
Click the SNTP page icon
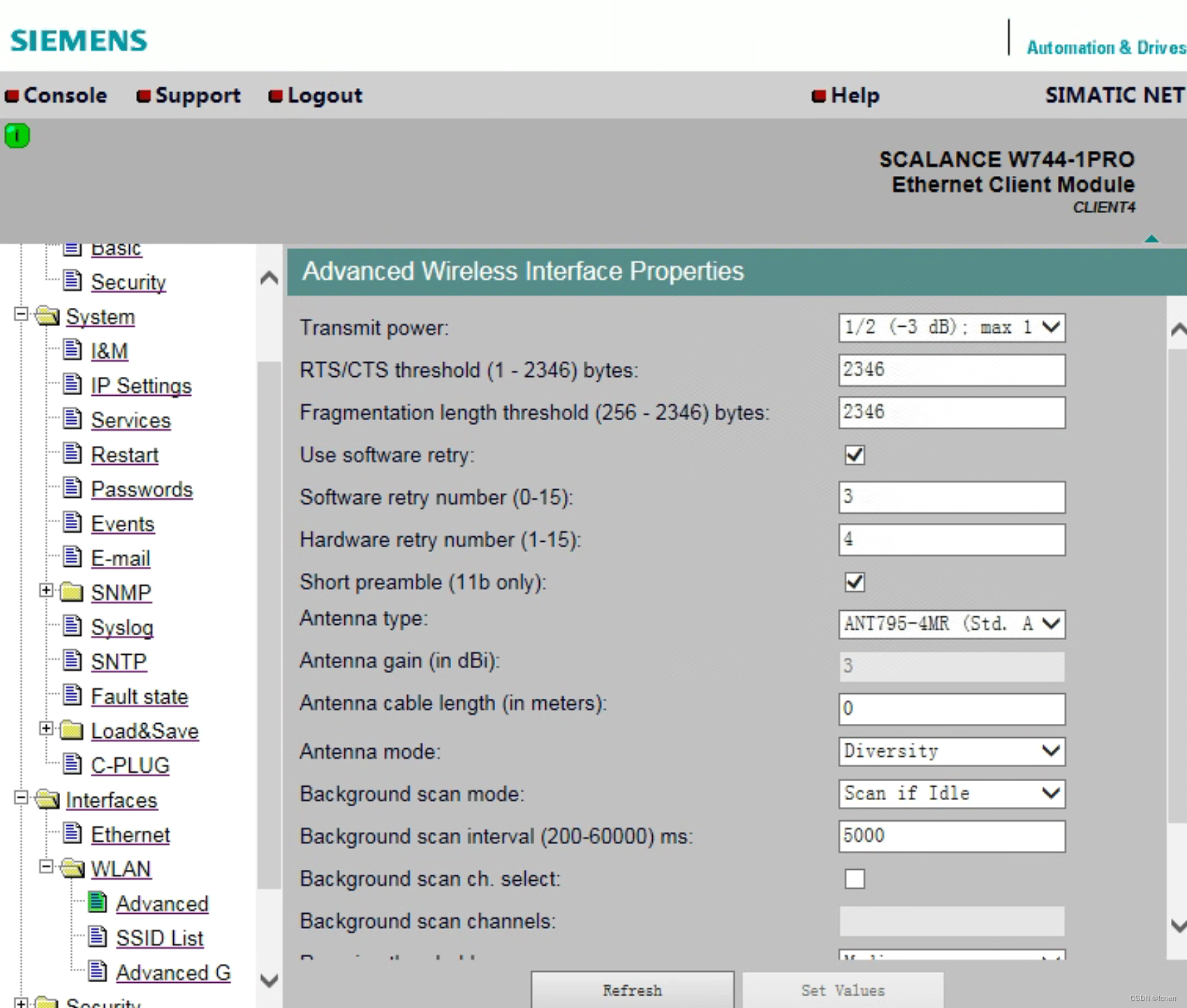point(73,660)
